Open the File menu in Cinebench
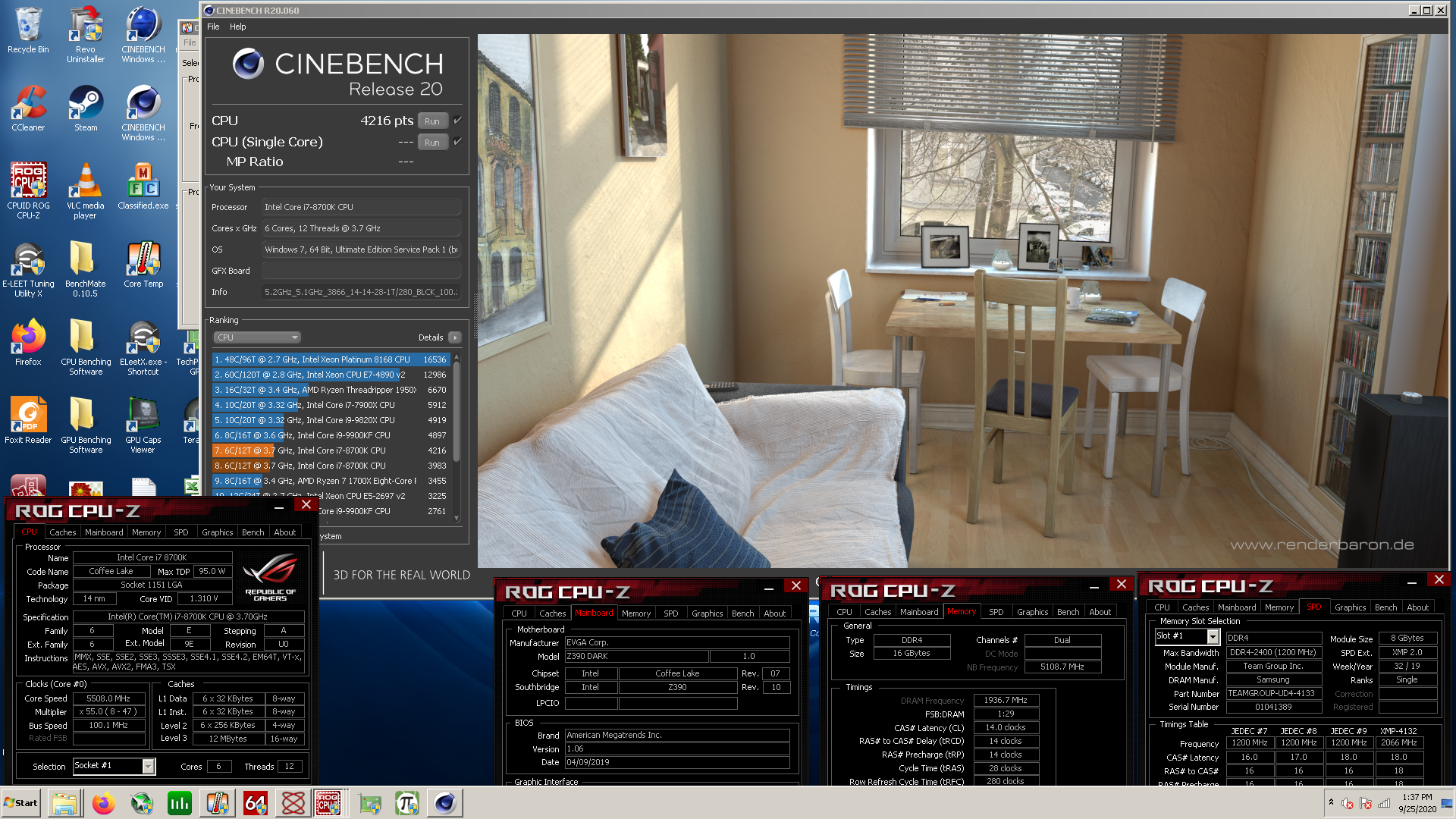The height and width of the screenshot is (819, 1456). pyautogui.click(x=213, y=27)
